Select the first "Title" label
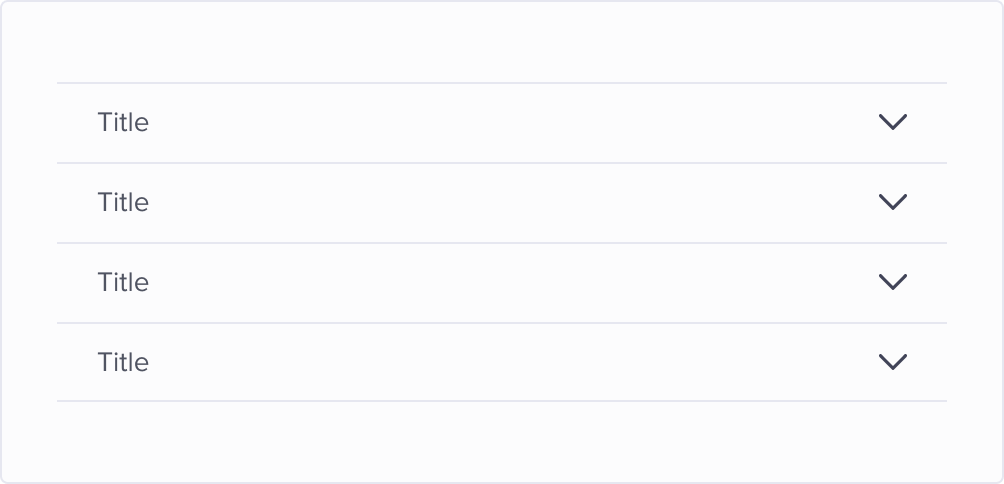Viewport: 1004px width, 484px height. point(123,122)
